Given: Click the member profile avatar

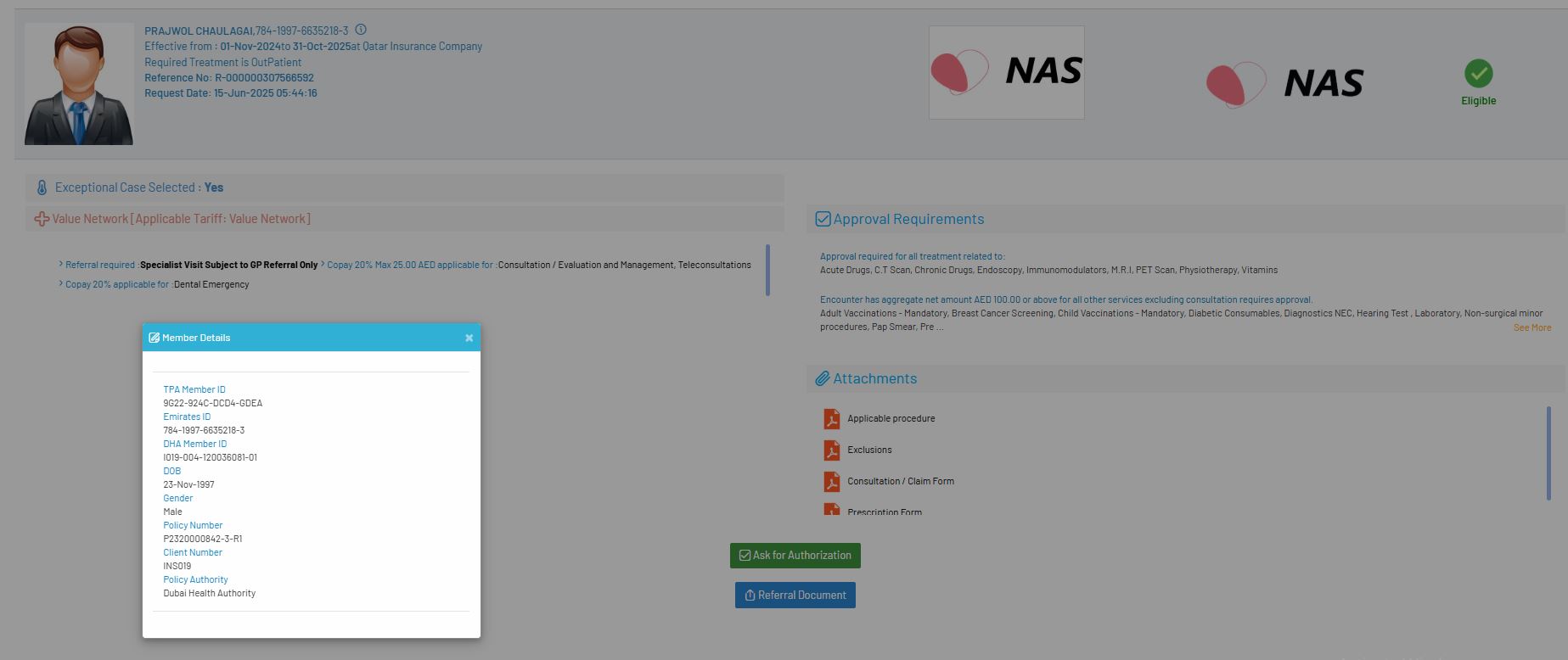Looking at the screenshot, I should coord(79,84).
